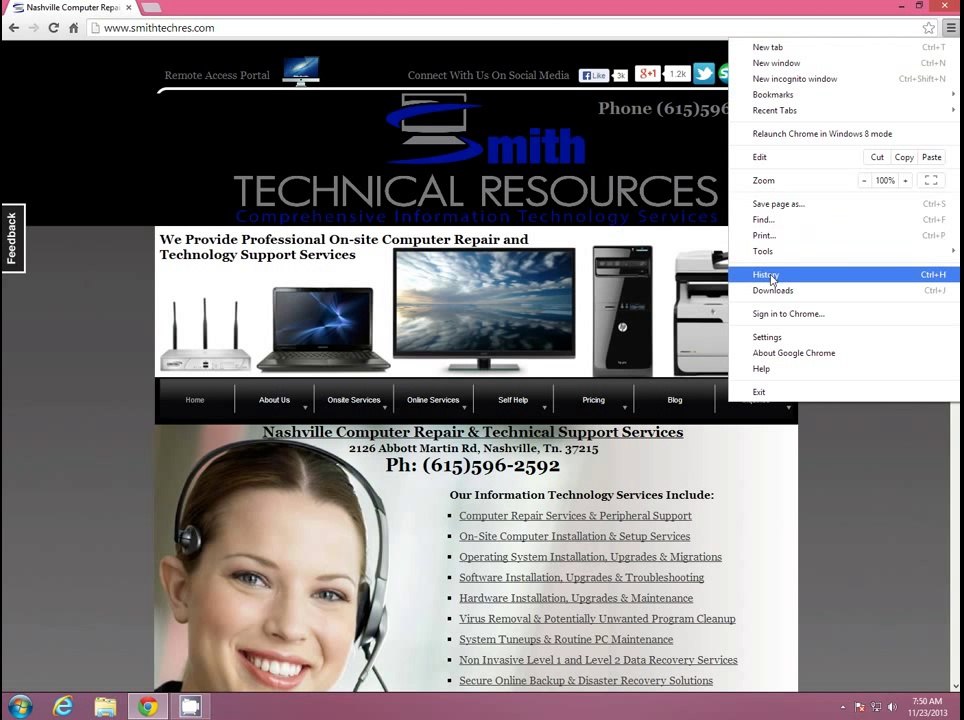The height and width of the screenshot is (720, 964).
Task: Choose Exit from the Chrome menu
Action: click(x=844, y=392)
